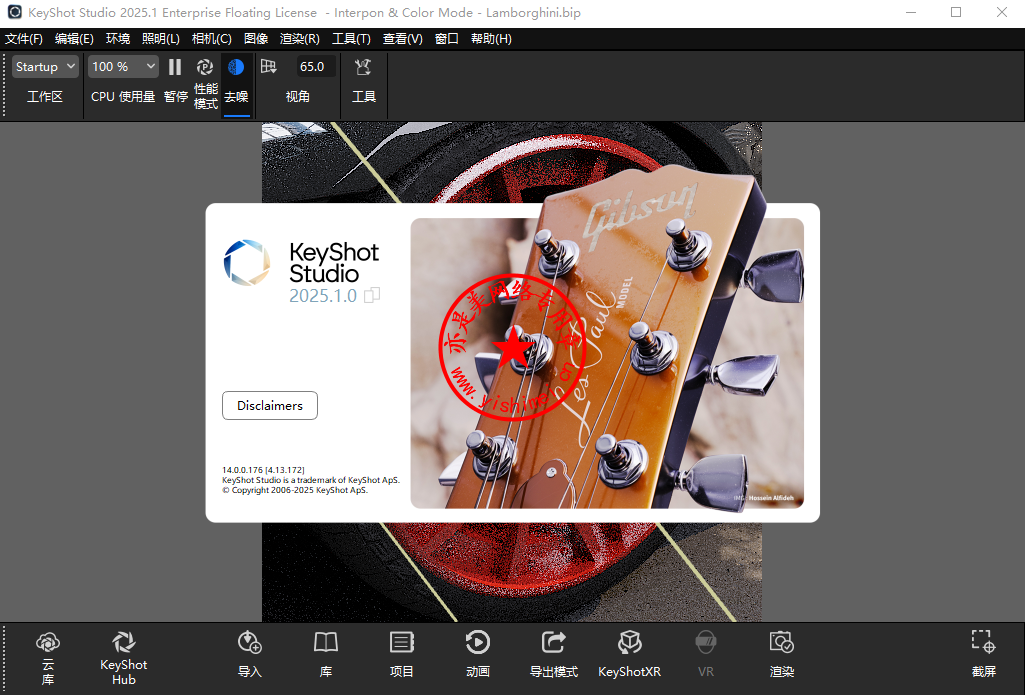Click the Disclaimers button
Screen dimensions: 1025x695
pos(270,405)
